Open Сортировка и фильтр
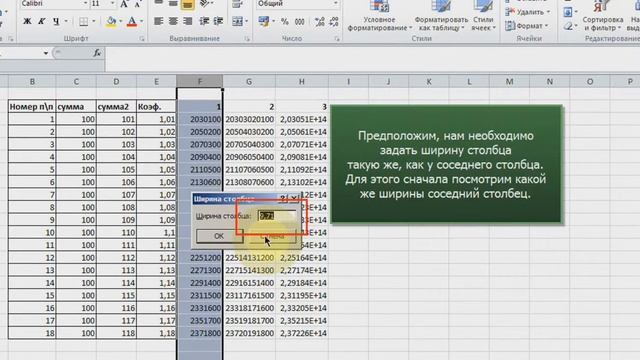Image resolution: width=640 pixels, height=360 pixels. (602, 16)
